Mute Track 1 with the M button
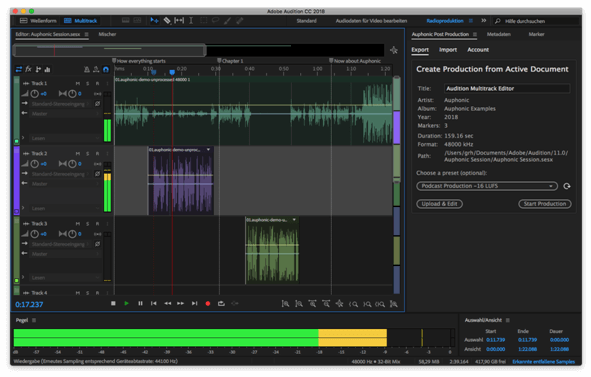The width and height of the screenshot is (591, 377). 78,83
